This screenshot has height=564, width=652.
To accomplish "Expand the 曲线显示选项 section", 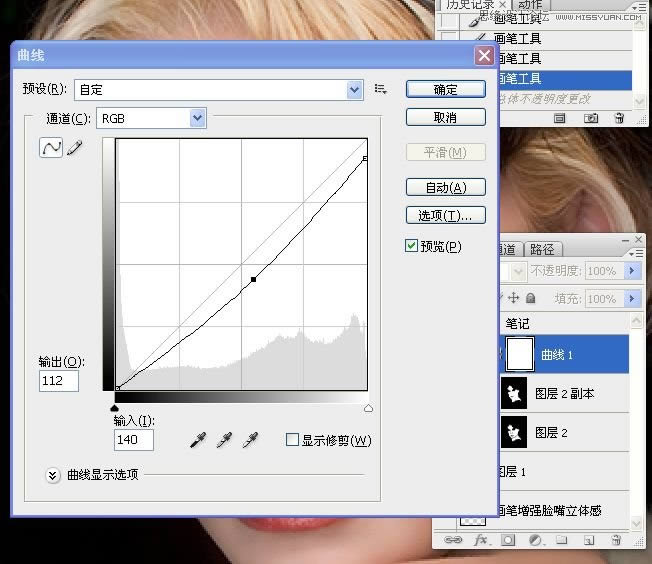I will tap(54, 475).
